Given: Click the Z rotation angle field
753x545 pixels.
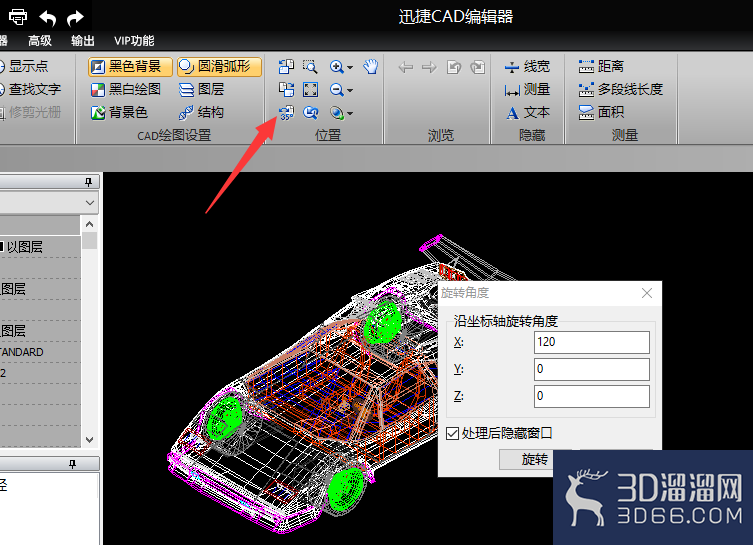Looking at the screenshot, I should tap(592, 396).
